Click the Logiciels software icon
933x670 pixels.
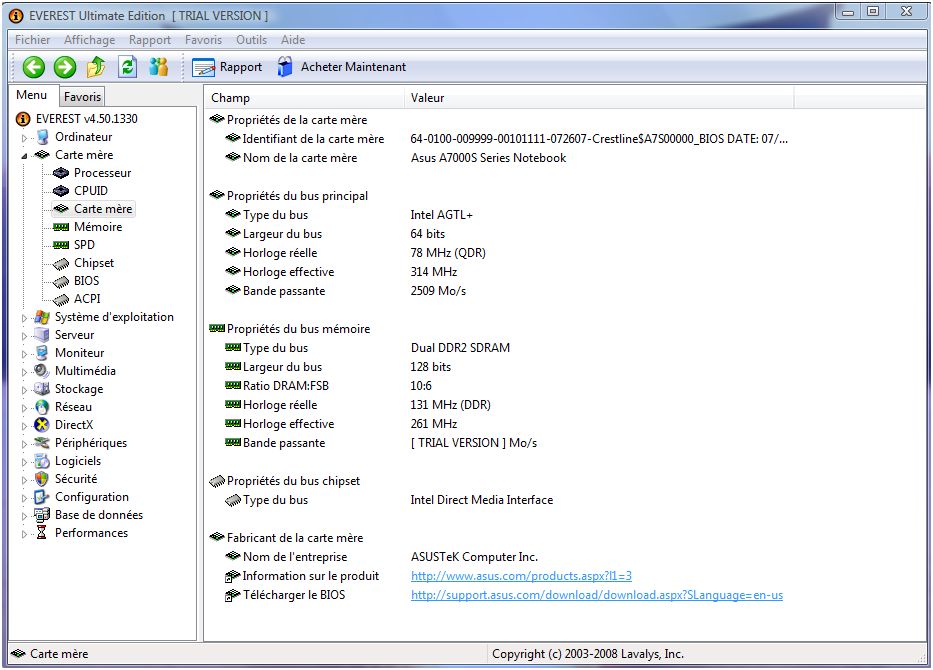(x=42, y=461)
